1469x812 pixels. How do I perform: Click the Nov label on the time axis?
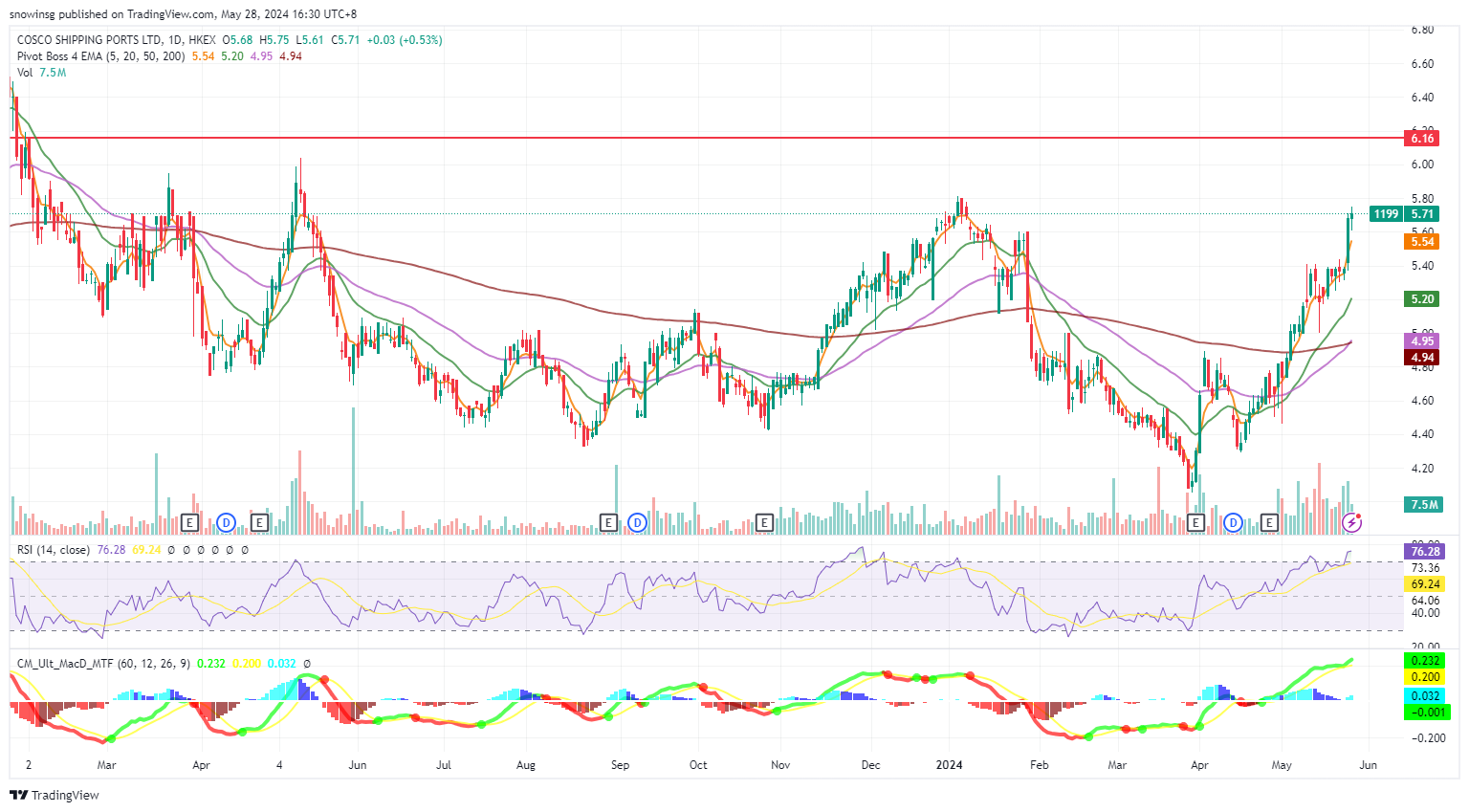tap(780, 765)
